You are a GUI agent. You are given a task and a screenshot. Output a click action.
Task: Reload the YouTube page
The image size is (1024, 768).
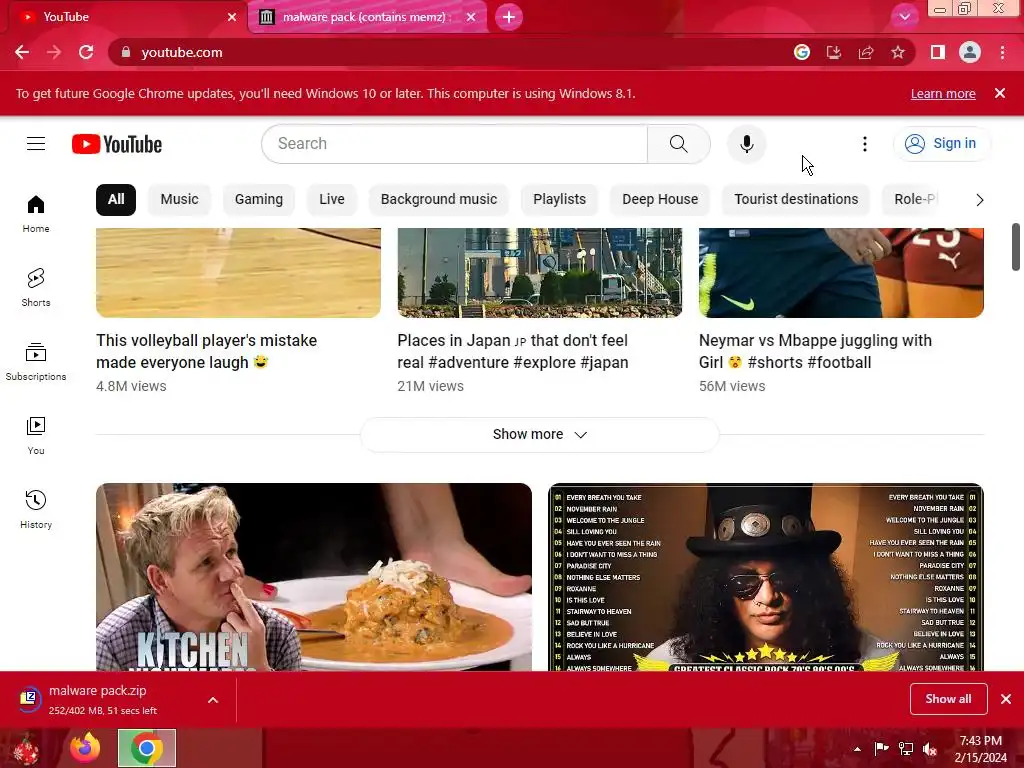pyautogui.click(x=86, y=52)
